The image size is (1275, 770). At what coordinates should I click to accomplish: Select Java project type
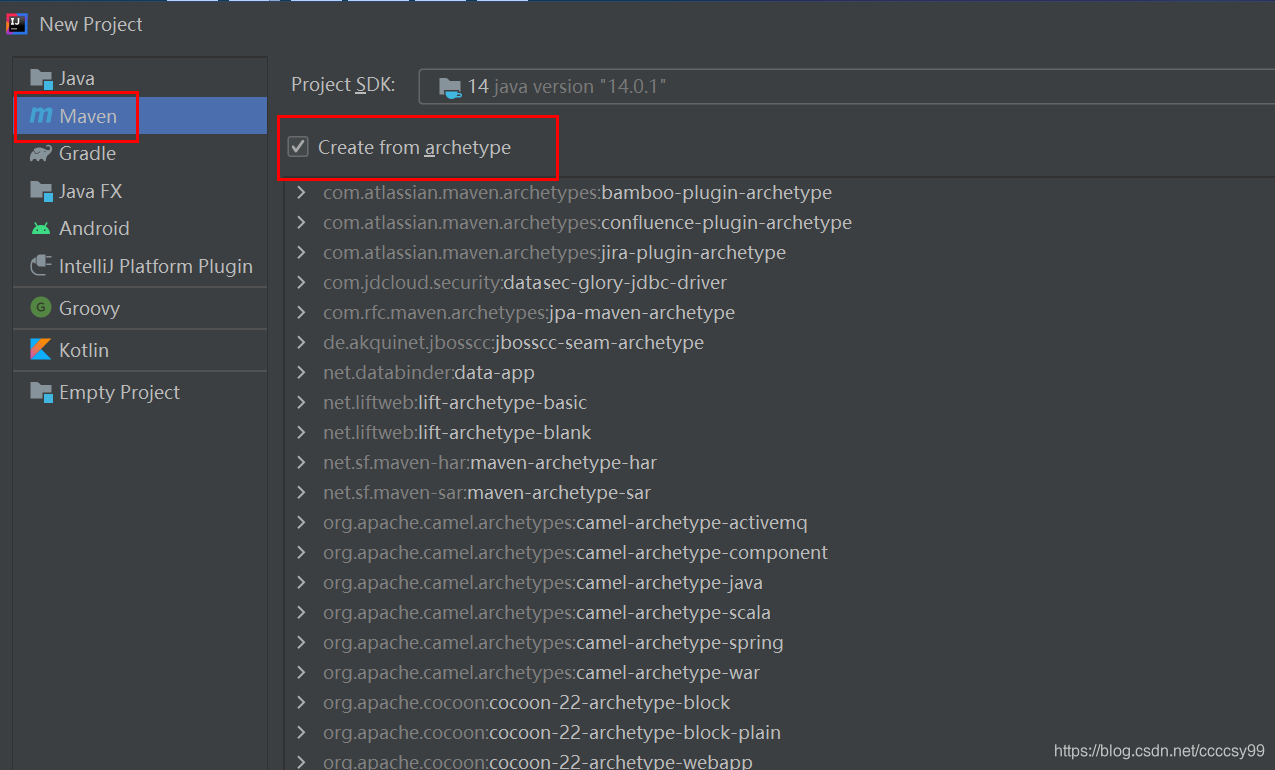tap(140, 78)
